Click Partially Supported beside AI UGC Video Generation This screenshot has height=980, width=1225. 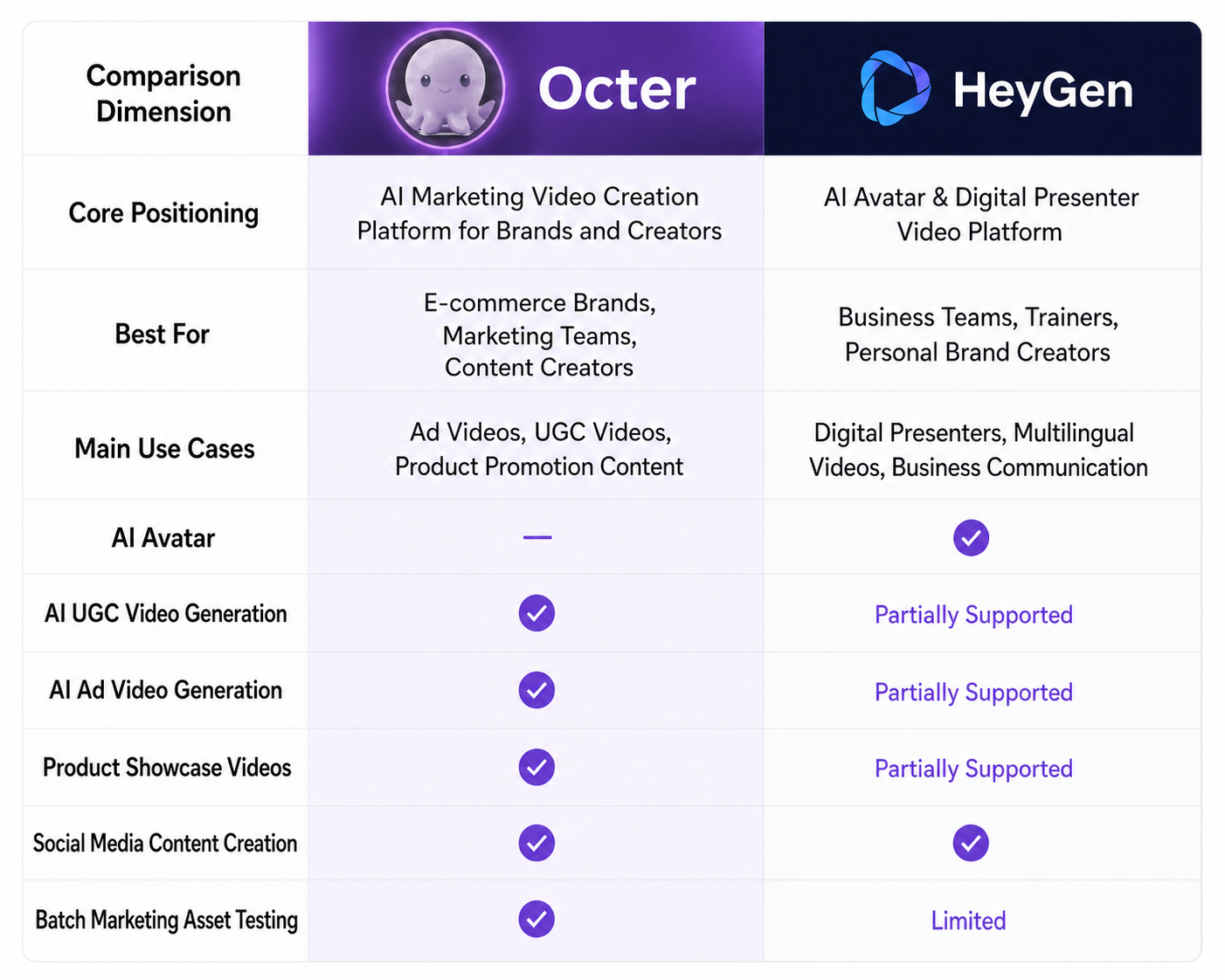973,615
